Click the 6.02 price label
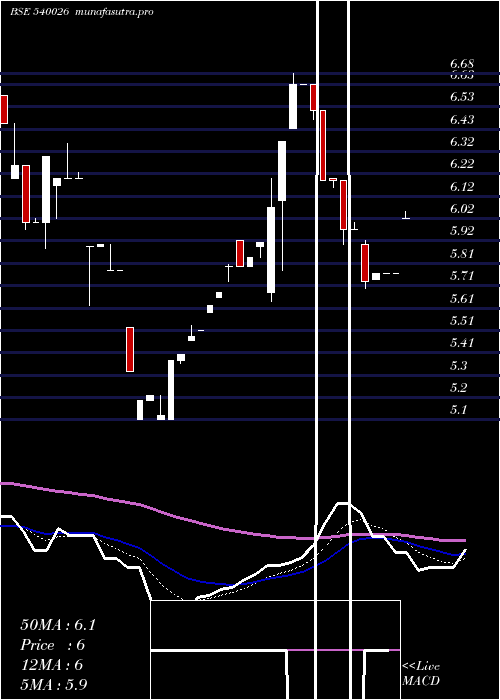Screen dimensions: 500x700 pyautogui.click(x=462, y=209)
